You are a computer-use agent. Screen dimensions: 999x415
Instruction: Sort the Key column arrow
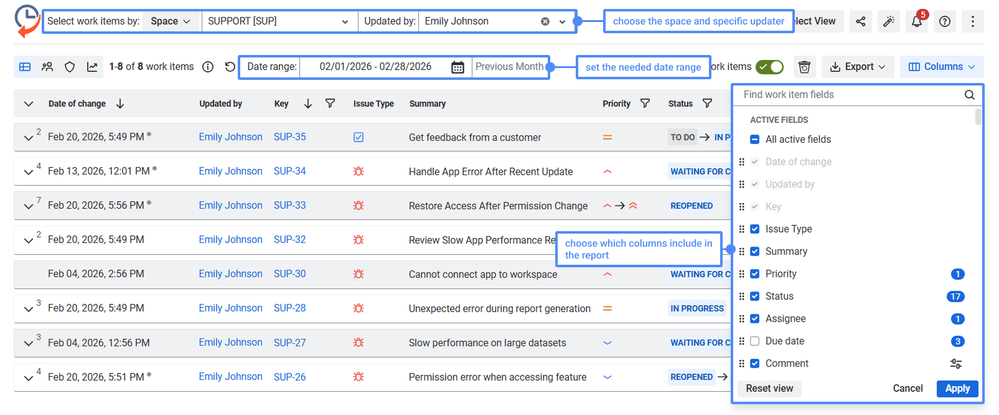308,103
